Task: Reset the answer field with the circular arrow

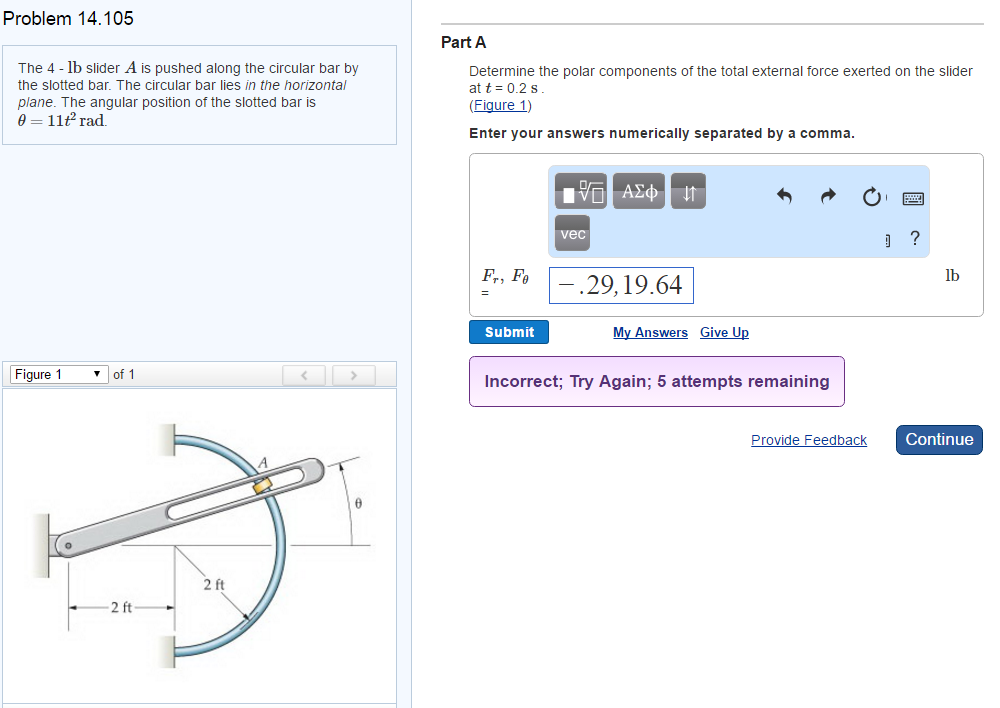Action: click(x=872, y=197)
